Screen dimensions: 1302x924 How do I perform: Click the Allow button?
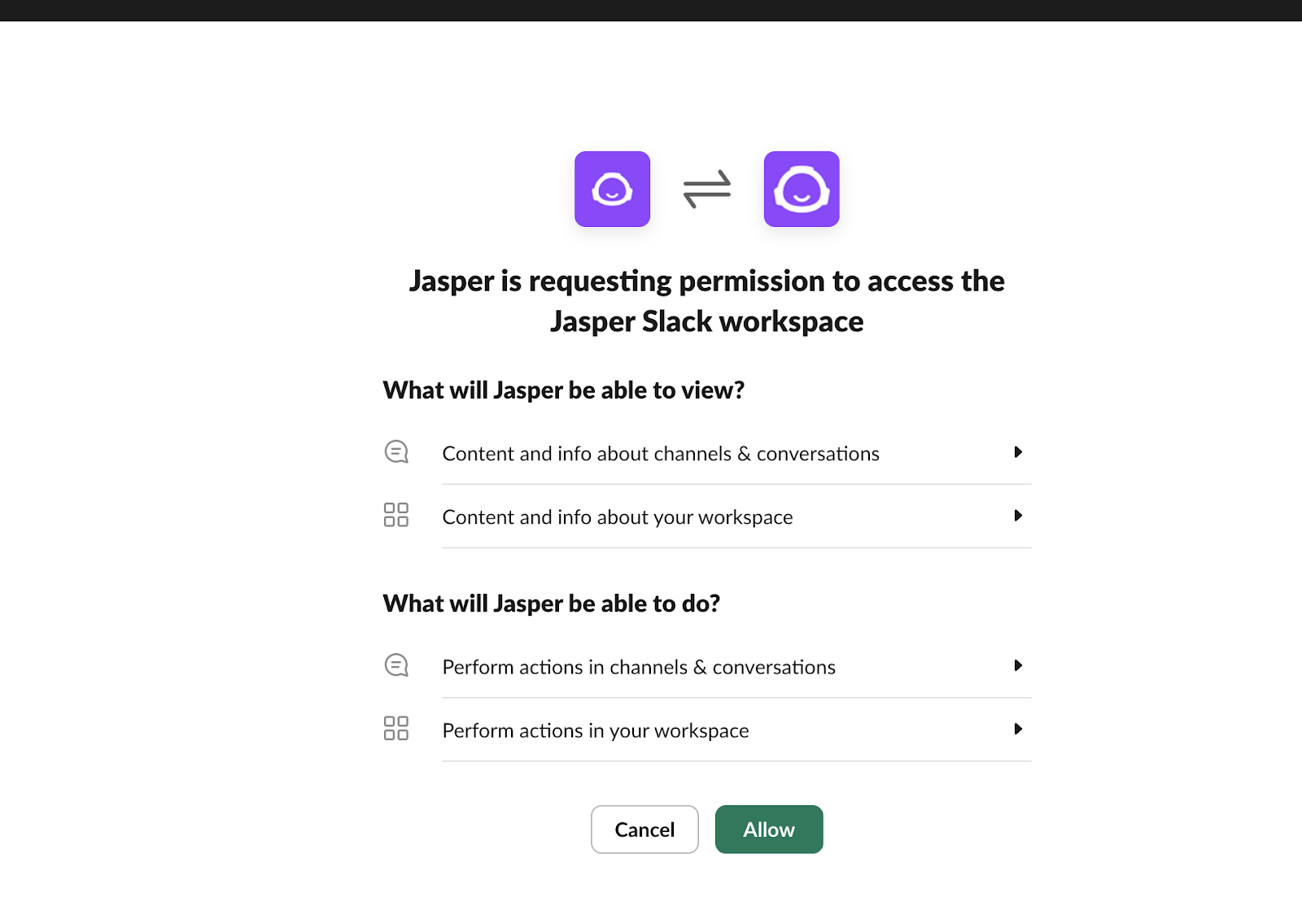coord(769,829)
